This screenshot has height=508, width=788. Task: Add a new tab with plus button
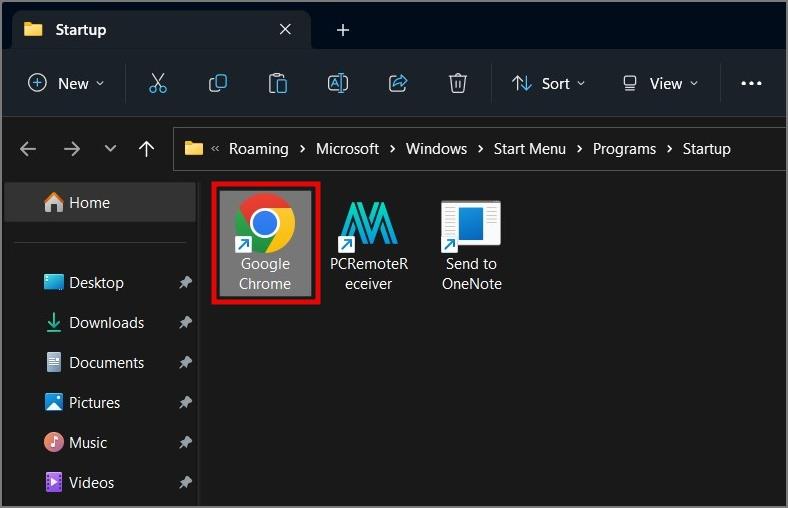click(x=343, y=30)
